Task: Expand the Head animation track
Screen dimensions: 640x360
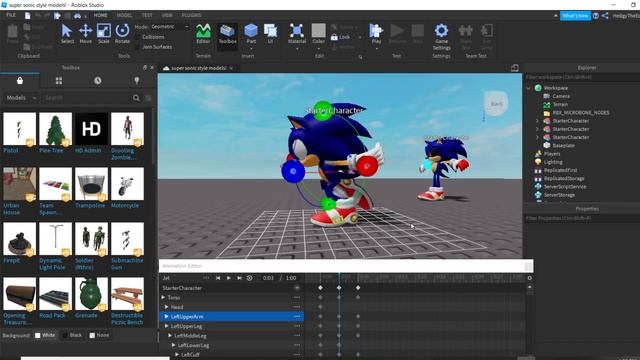Action: [167, 307]
